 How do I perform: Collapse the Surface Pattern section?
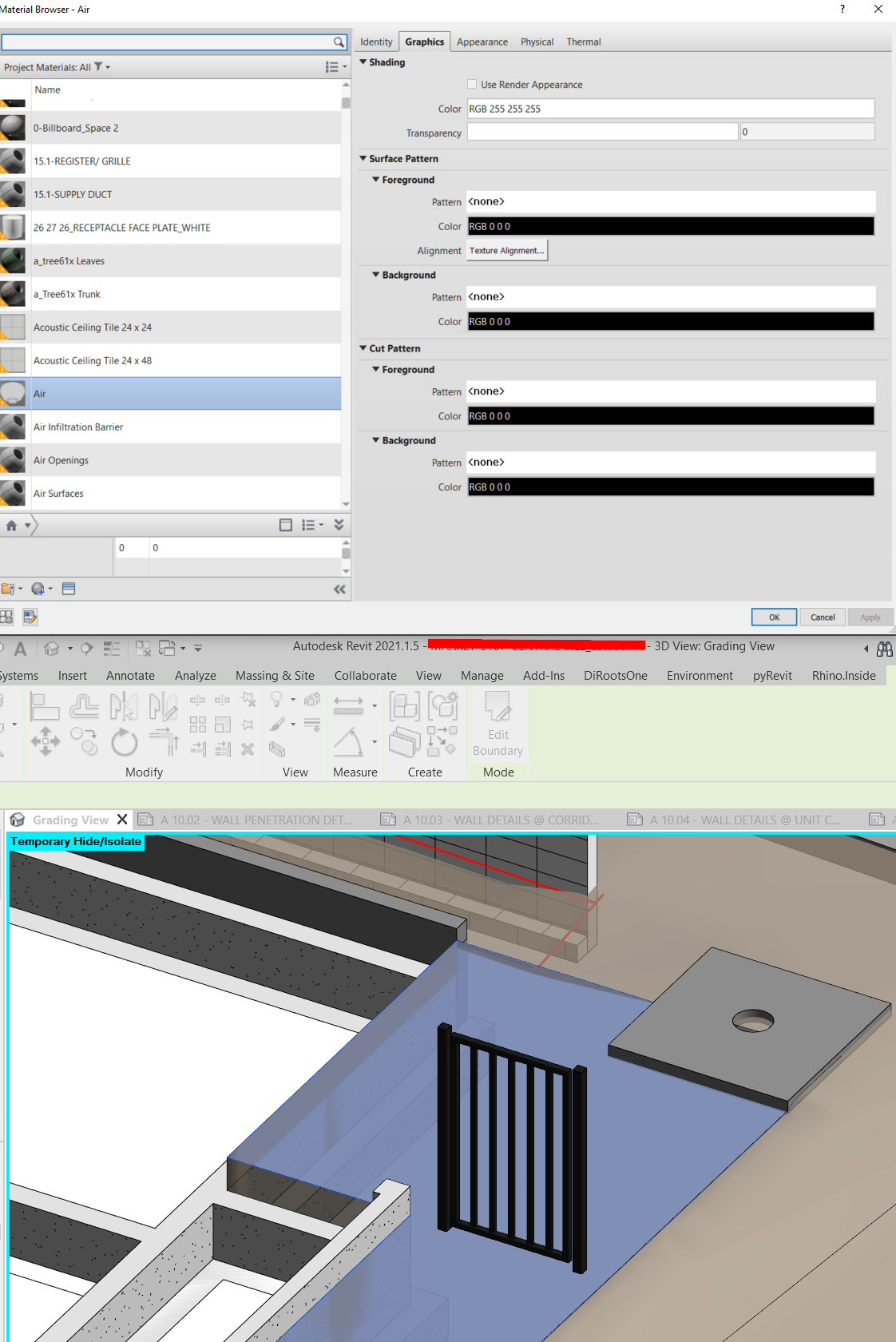coord(363,158)
